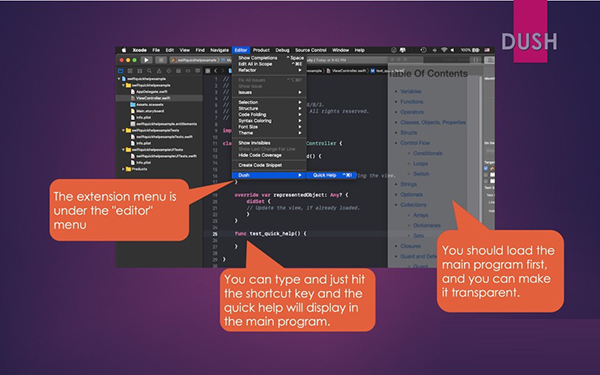Collapse the root swiftquickhelpexample project triangle
This screenshot has width=600, height=375.
pos(119,79)
